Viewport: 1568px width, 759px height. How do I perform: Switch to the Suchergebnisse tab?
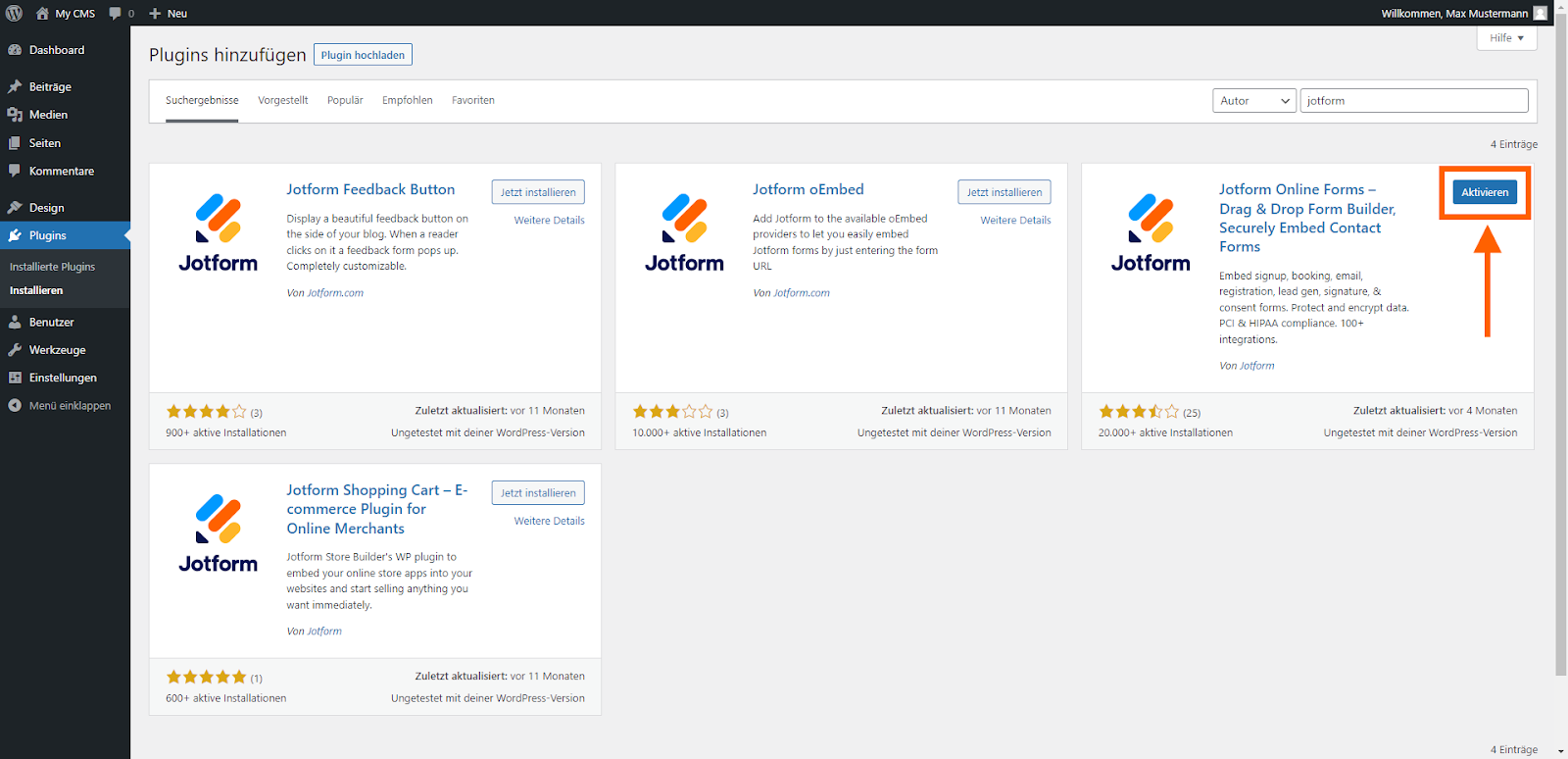202,100
